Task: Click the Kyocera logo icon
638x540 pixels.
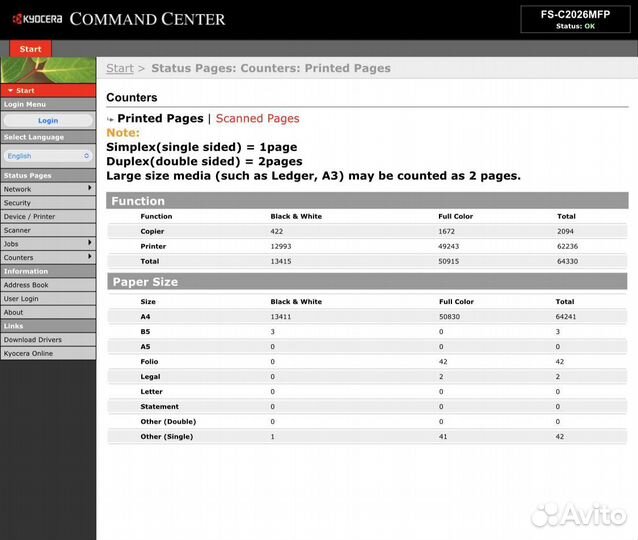Action: click(x=17, y=19)
